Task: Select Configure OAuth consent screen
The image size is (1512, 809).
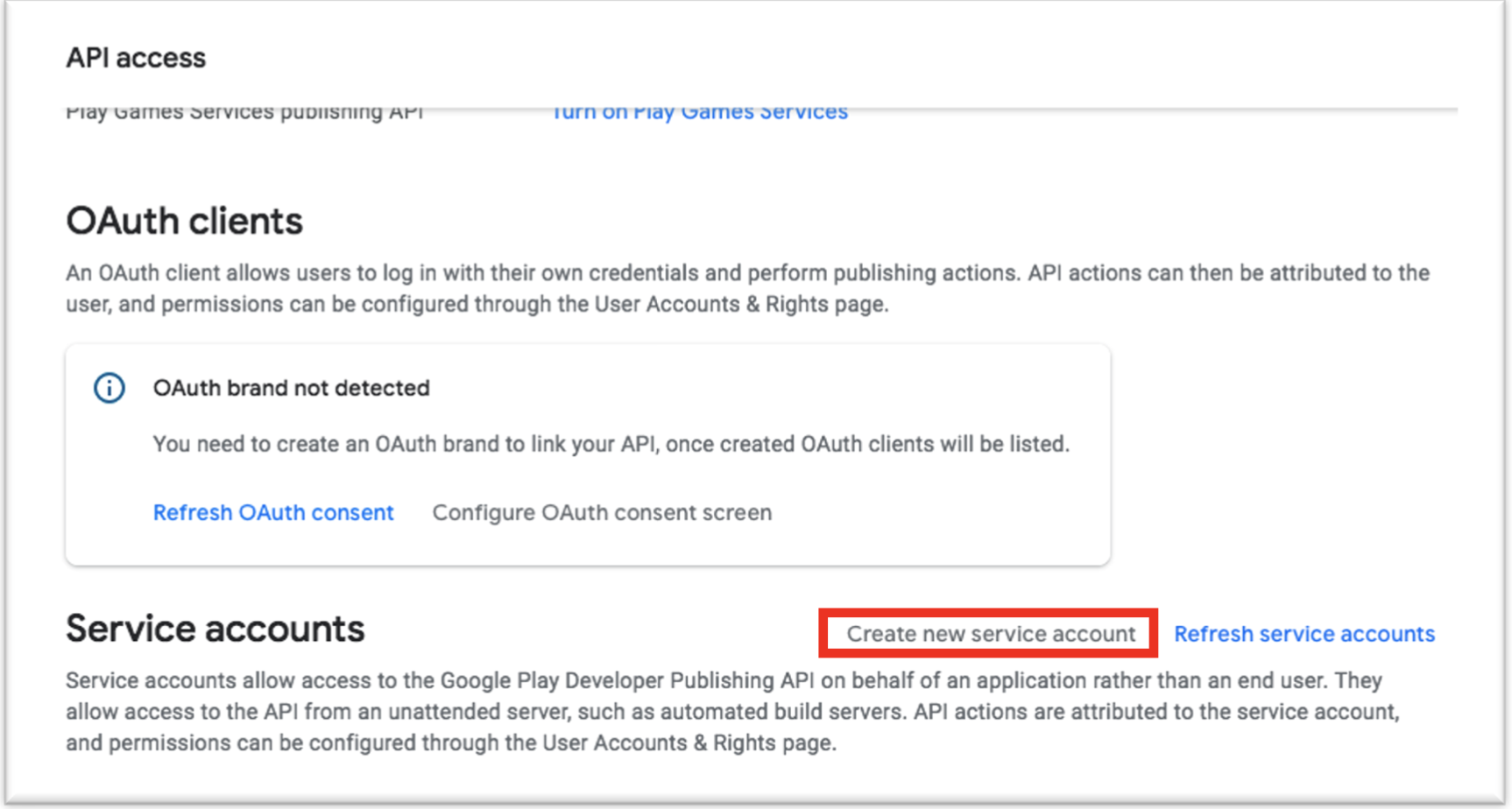Action: [602, 512]
